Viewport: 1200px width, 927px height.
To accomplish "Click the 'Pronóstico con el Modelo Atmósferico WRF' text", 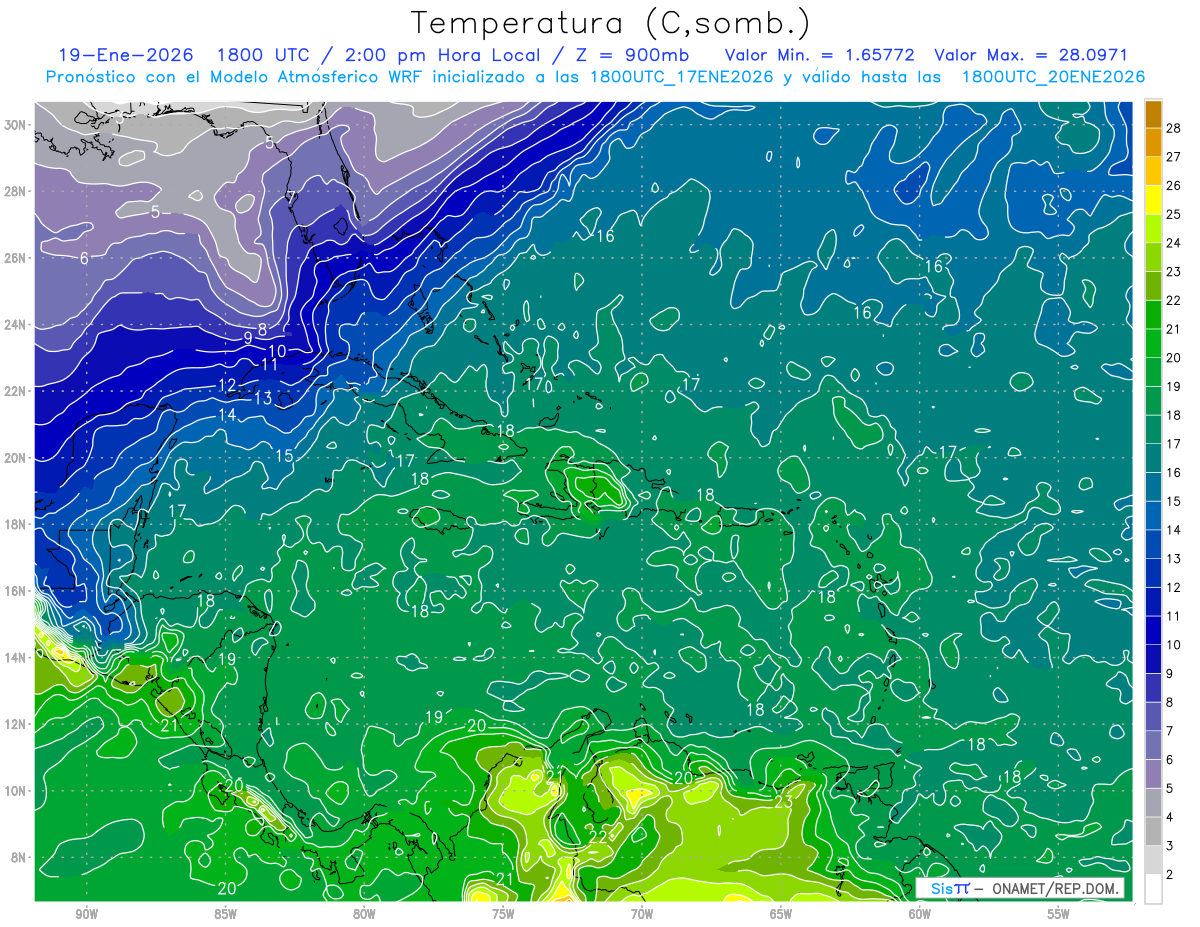I will coord(242,77).
